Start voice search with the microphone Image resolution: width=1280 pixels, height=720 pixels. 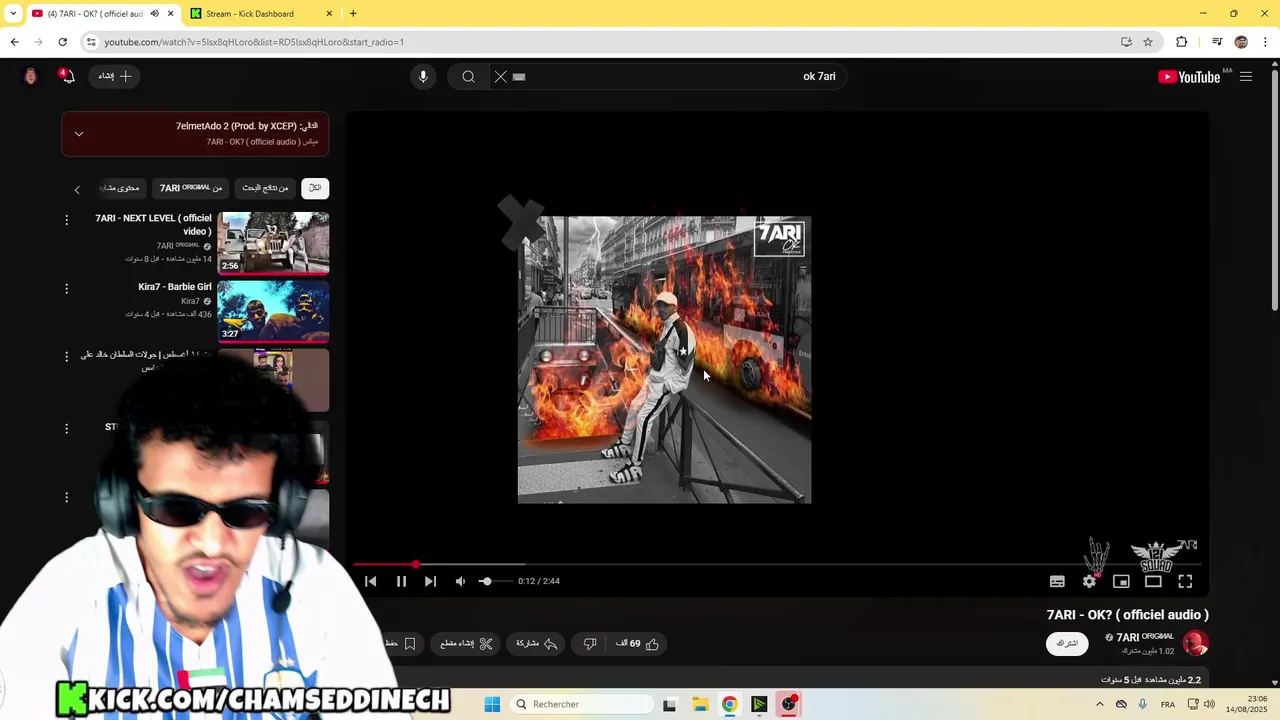tap(423, 76)
